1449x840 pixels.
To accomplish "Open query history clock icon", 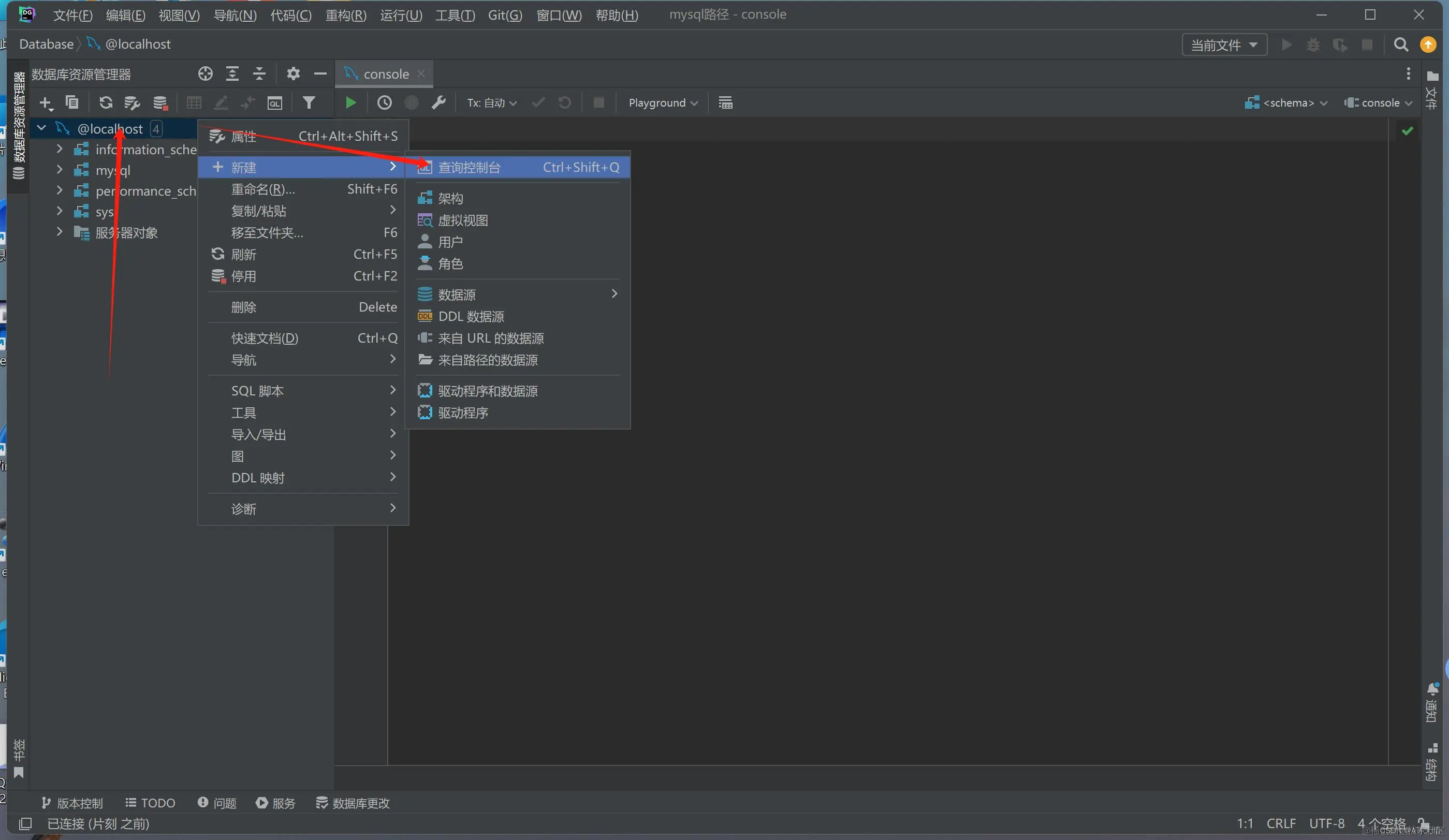I will point(384,103).
